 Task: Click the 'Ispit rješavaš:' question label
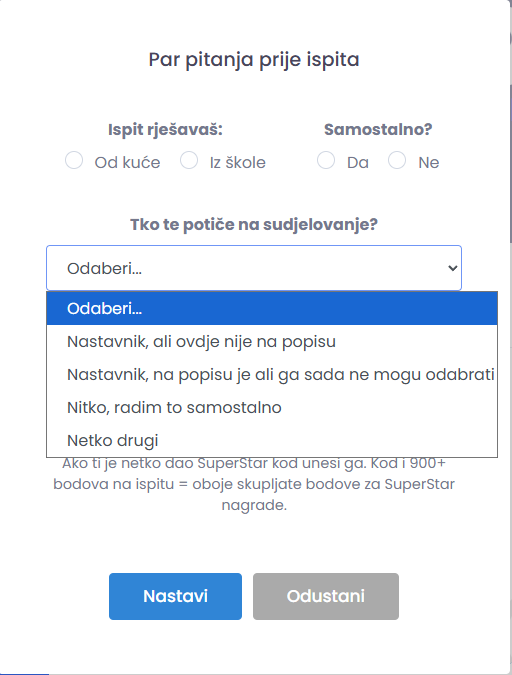165,130
